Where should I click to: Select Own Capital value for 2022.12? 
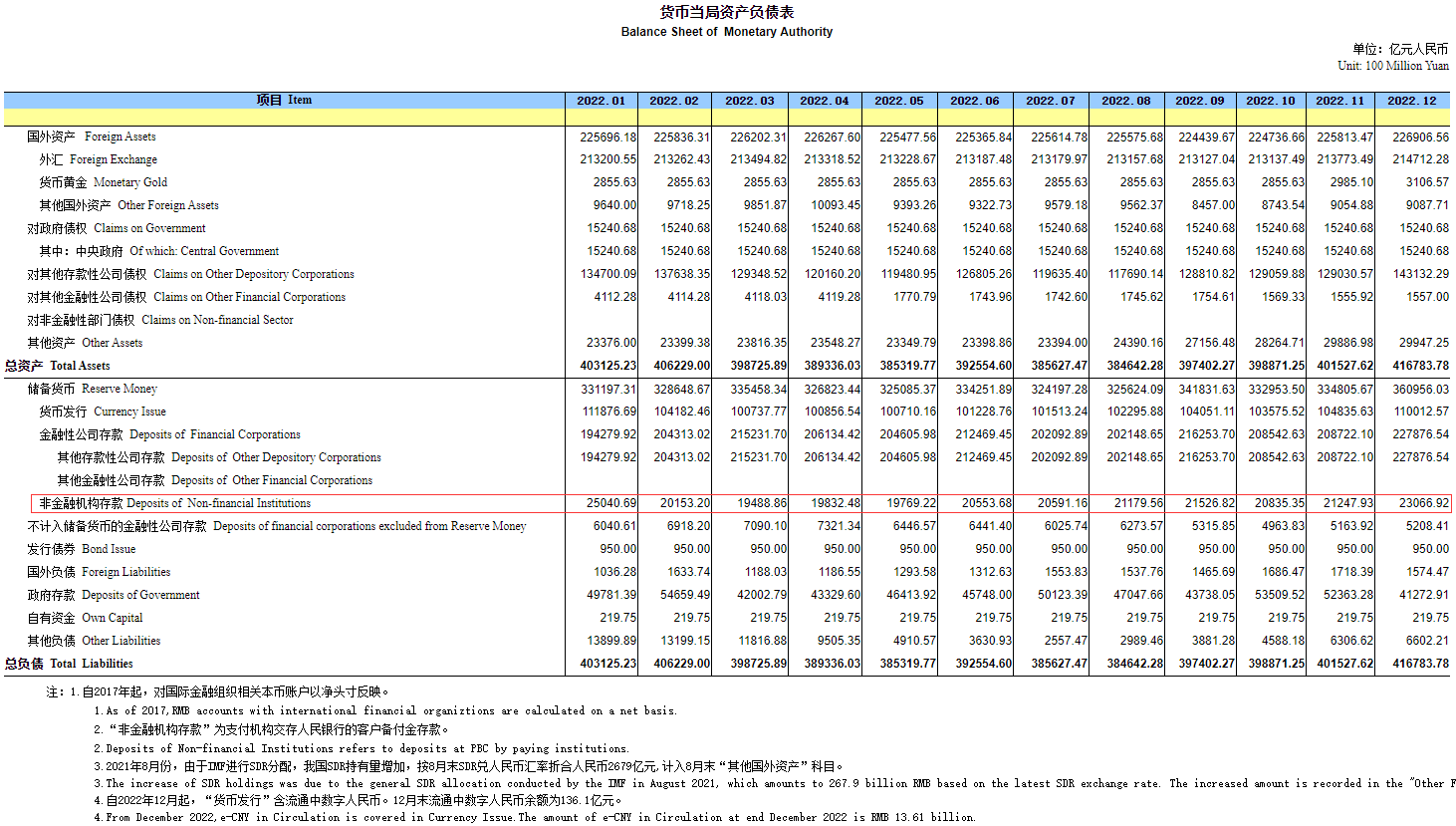click(x=1430, y=619)
